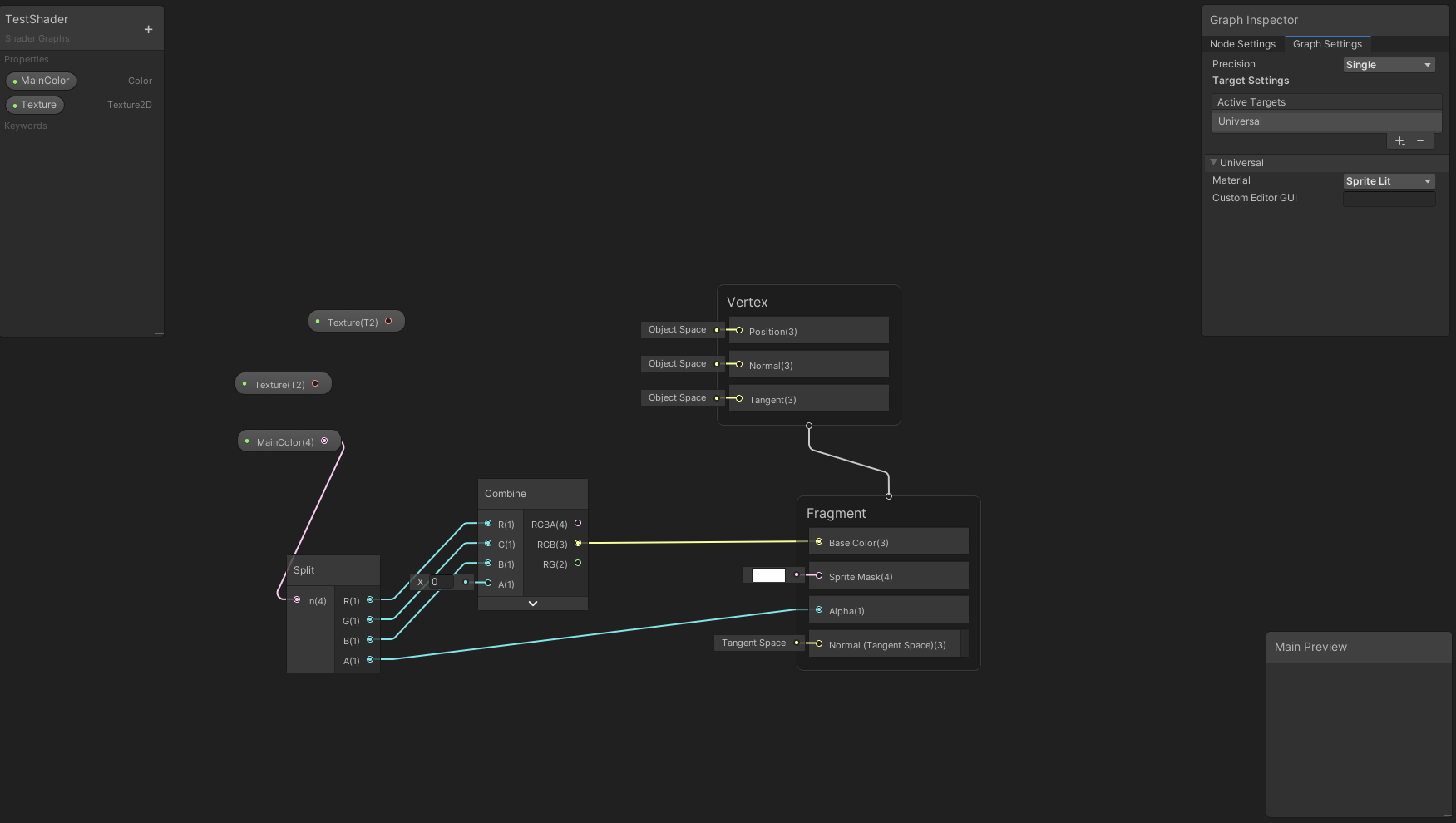This screenshot has height=823, width=1456.
Task: Click the X value field for Combine A input
Action: (x=441, y=582)
